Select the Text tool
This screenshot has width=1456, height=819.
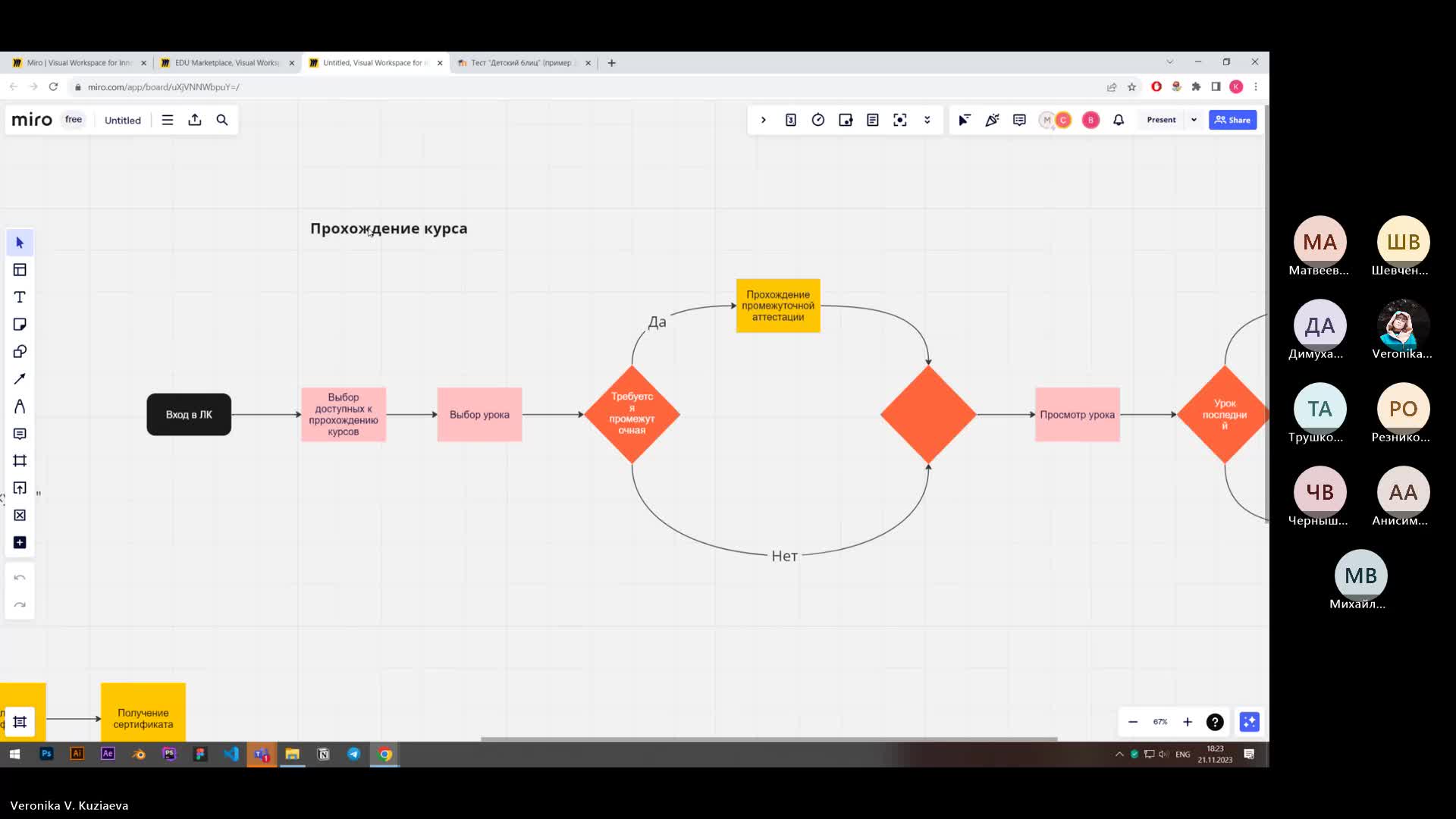(x=20, y=297)
